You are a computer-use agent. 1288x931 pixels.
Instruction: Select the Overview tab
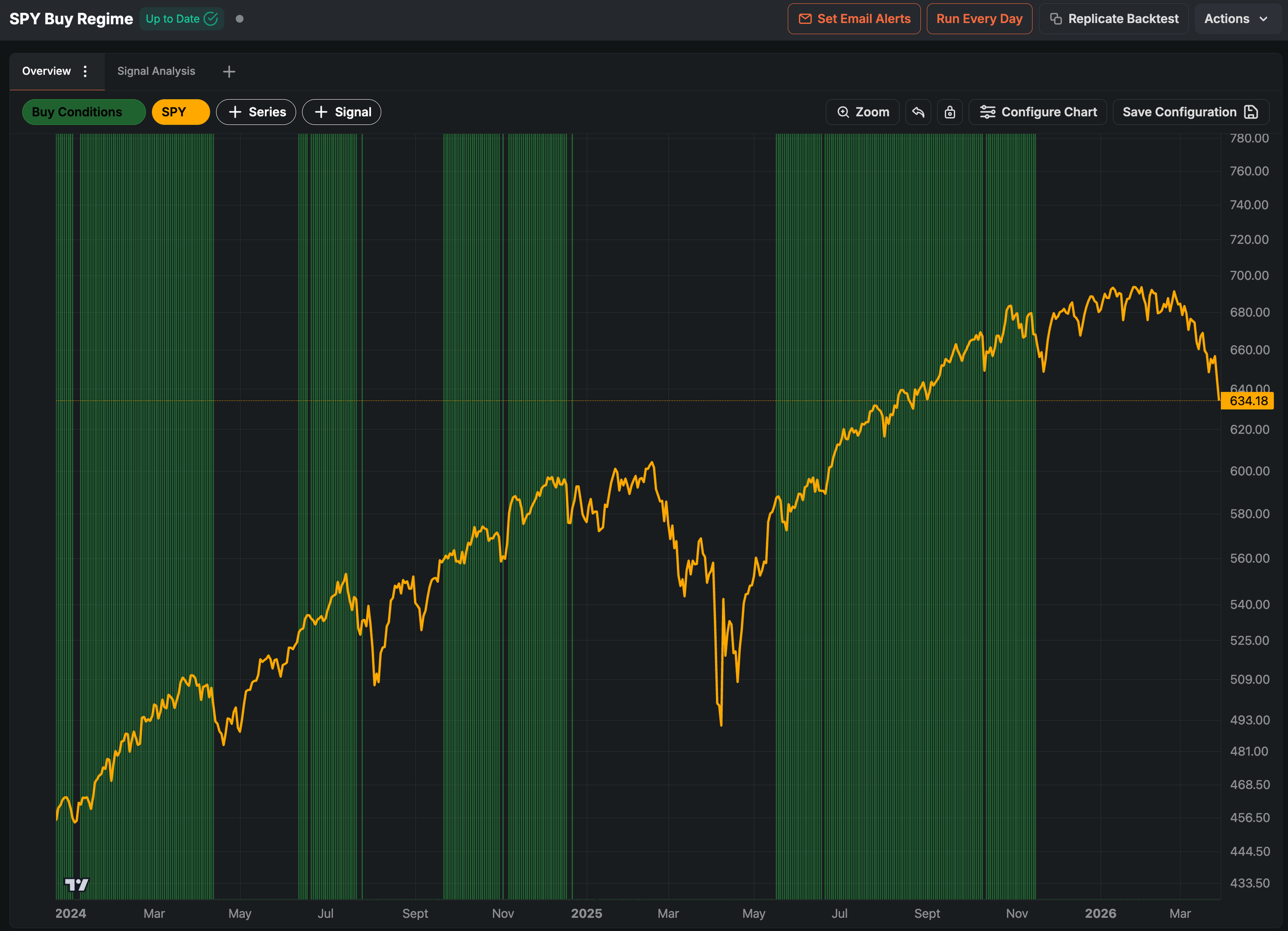click(46, 71)
